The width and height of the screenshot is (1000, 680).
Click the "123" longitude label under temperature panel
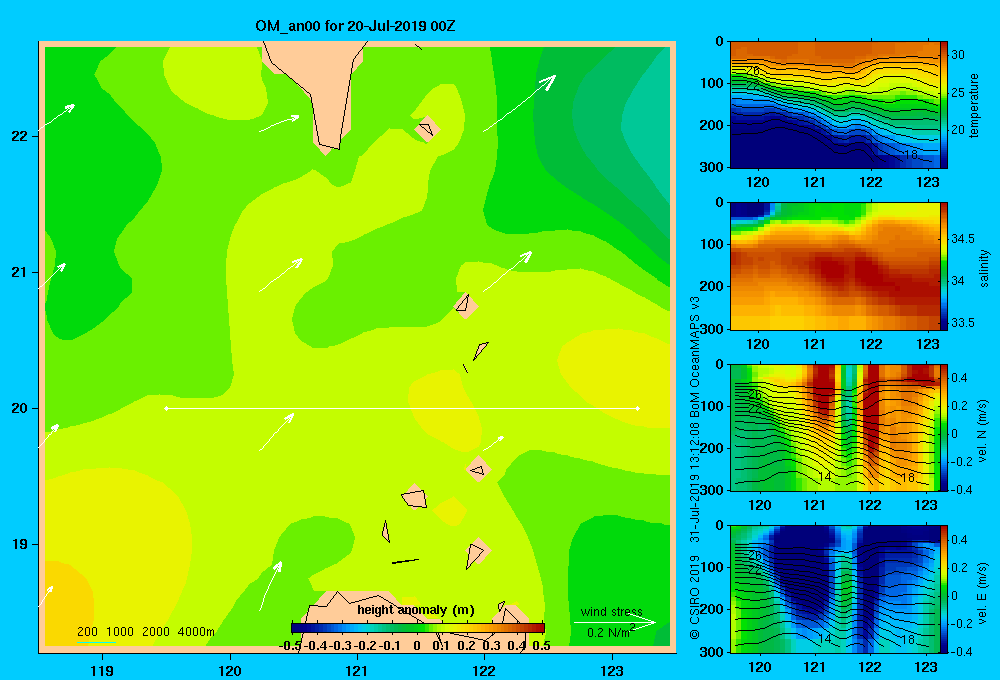928,182
